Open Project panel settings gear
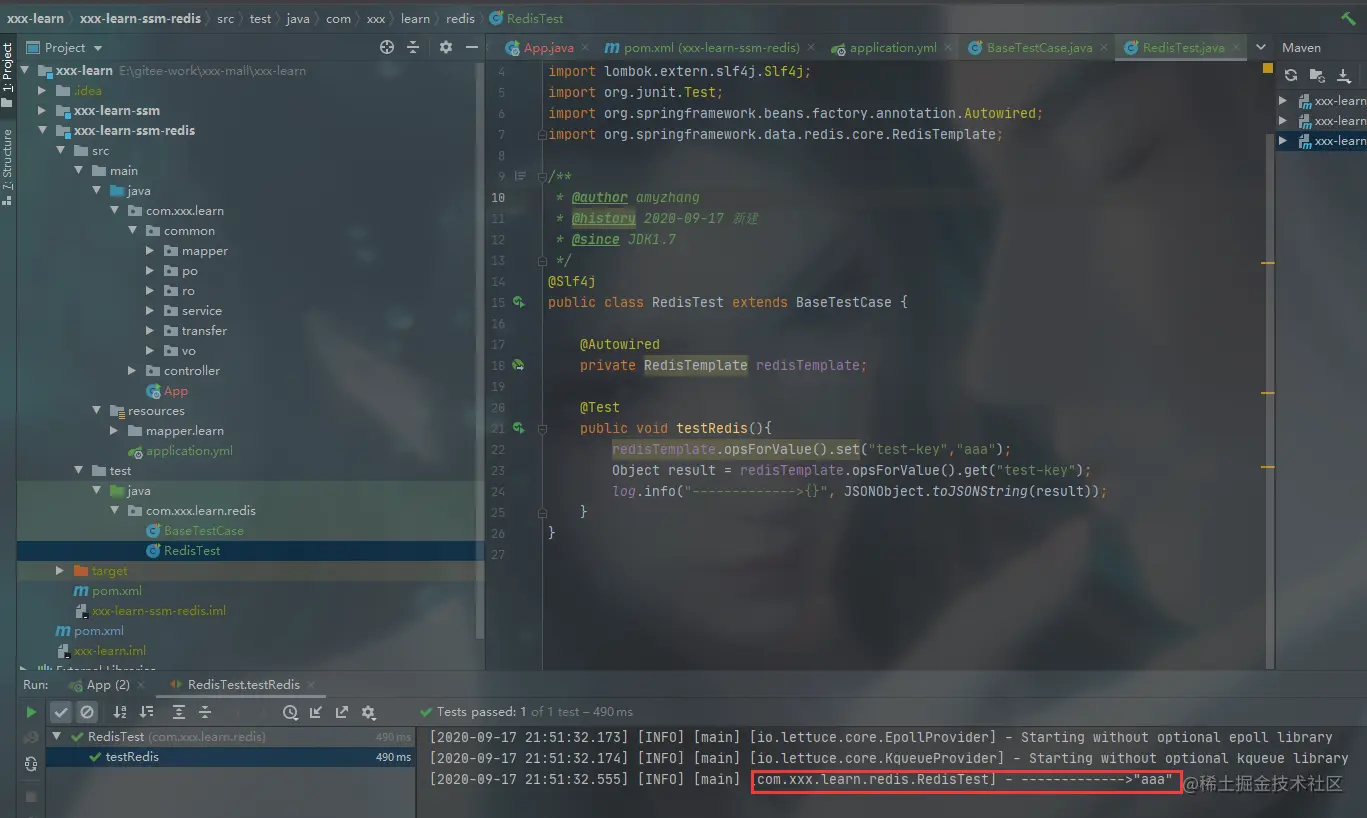The height and width of the screenshot is (818, 1367). [x=446, y=47]
